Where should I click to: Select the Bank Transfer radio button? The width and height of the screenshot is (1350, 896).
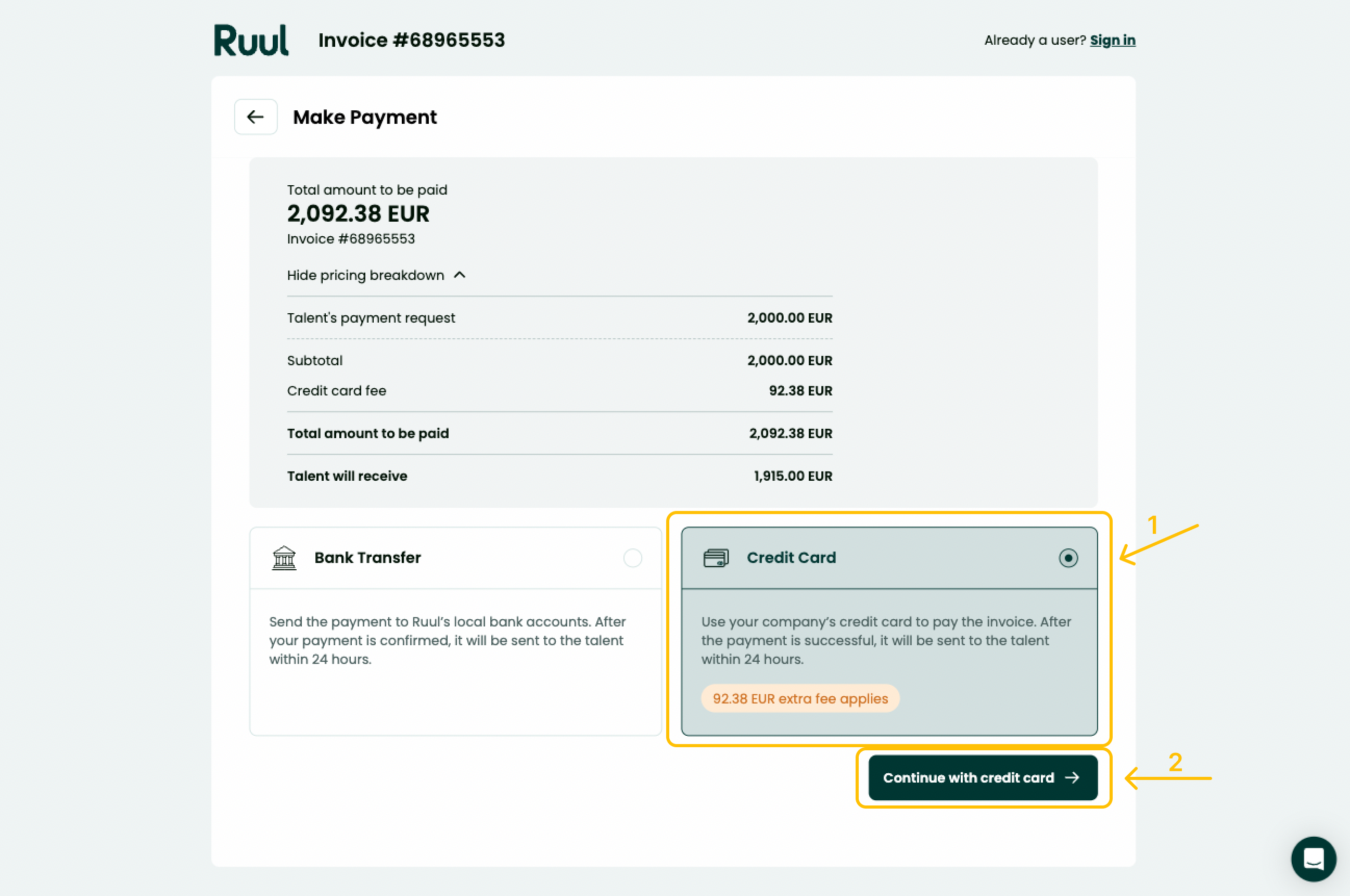coord(633,558)
